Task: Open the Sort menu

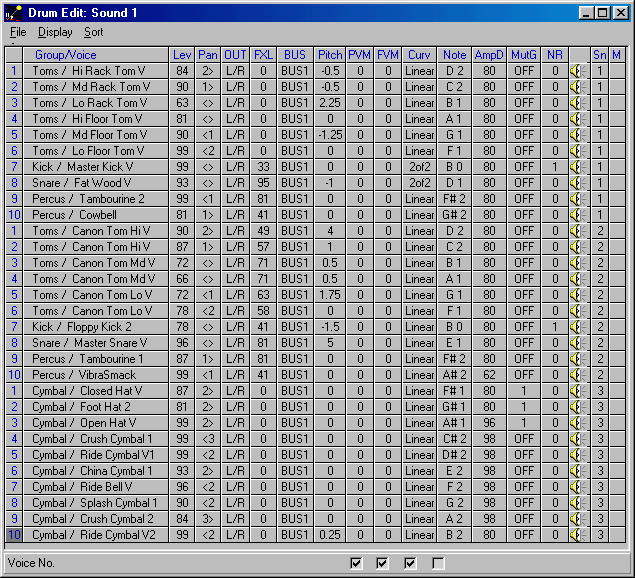Action: 93,32
